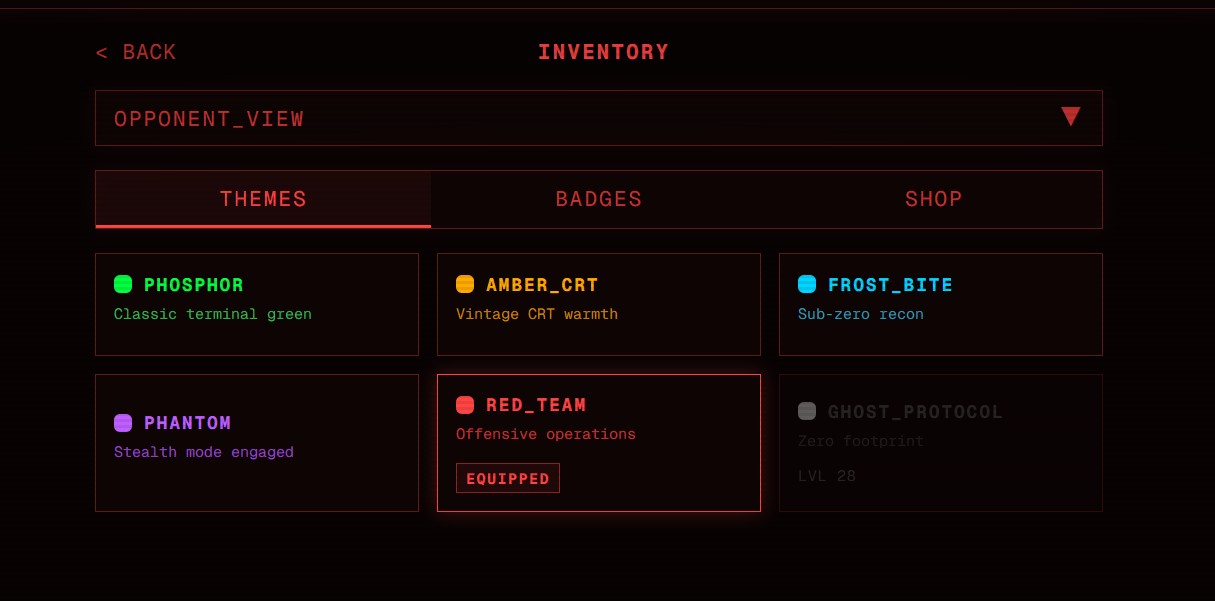Click the gray GHOST_PROTOCOL locked icon
The width and height of the screenshot is (1215, 601).
point(807,411)
